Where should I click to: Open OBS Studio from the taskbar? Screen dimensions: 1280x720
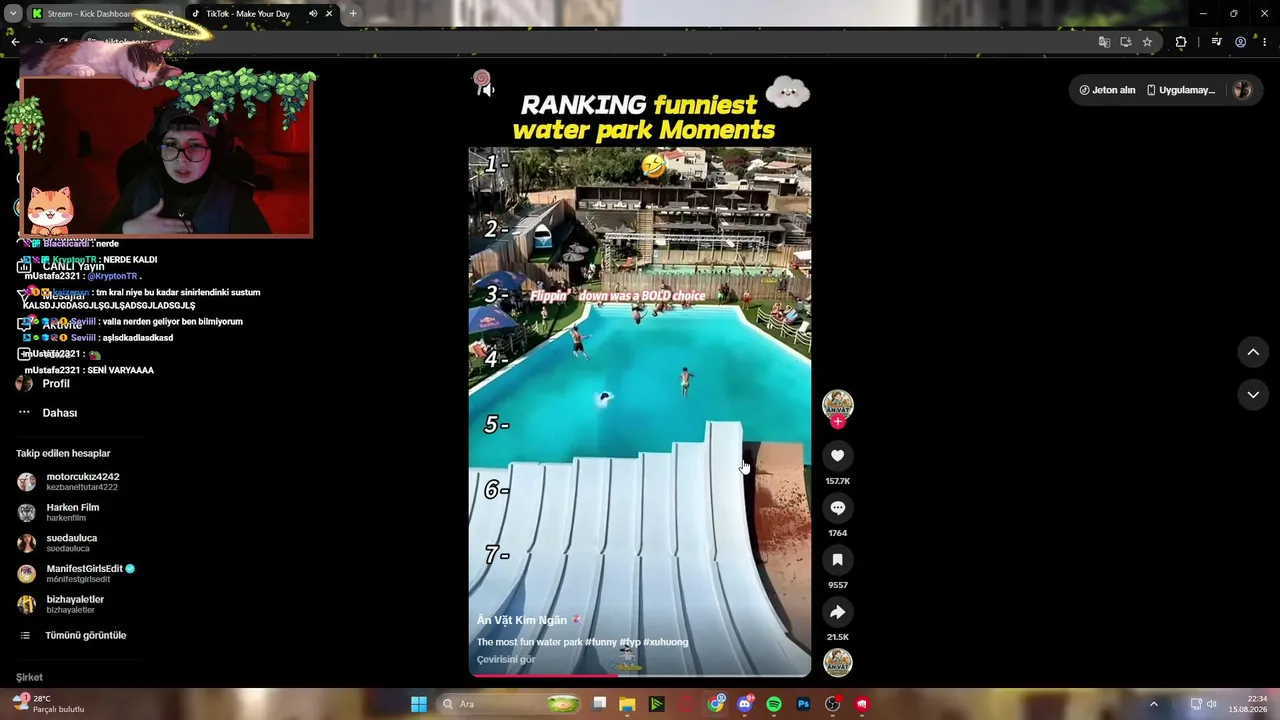tap(832, 704)
